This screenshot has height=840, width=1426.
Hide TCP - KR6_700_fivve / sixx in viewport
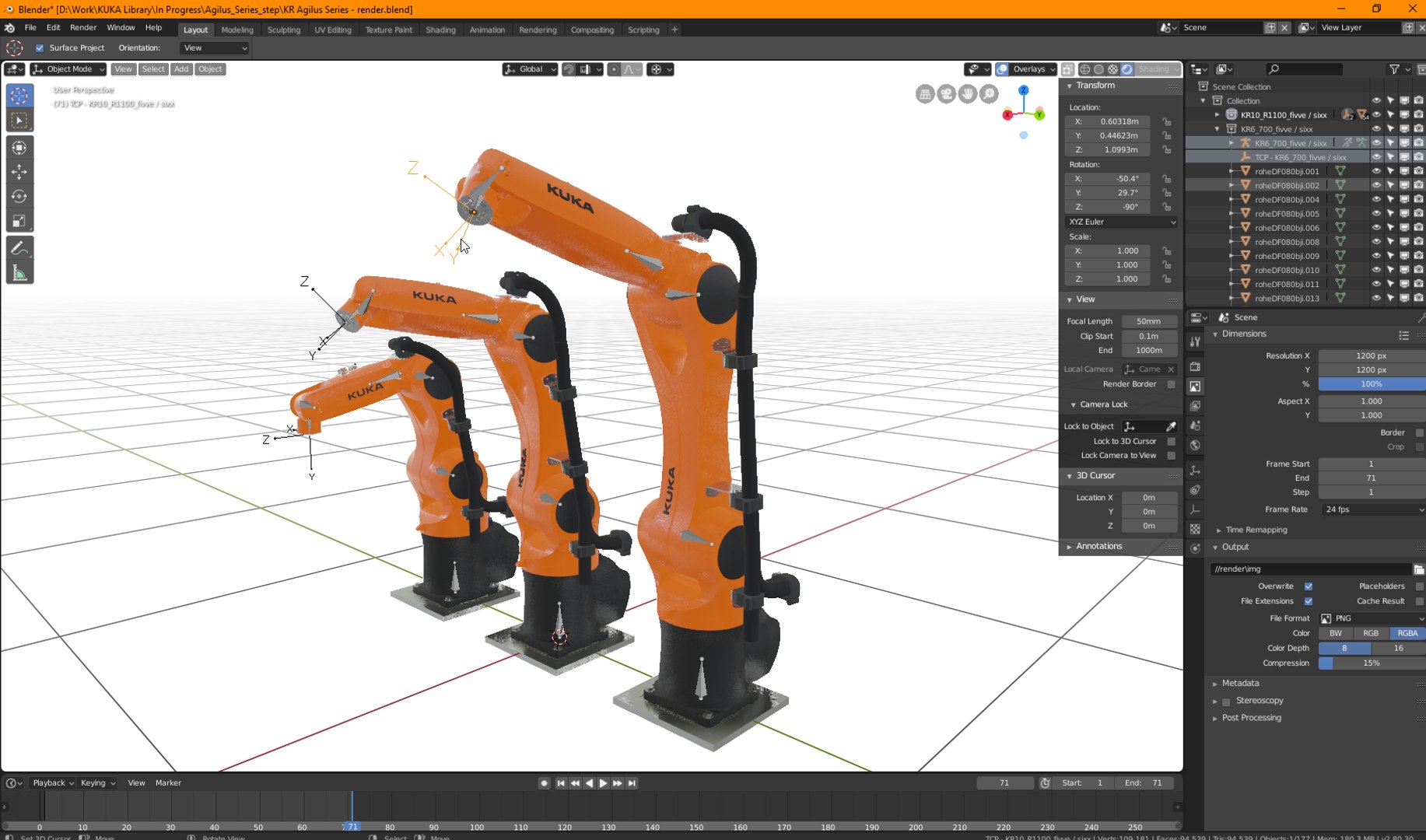1376,157
